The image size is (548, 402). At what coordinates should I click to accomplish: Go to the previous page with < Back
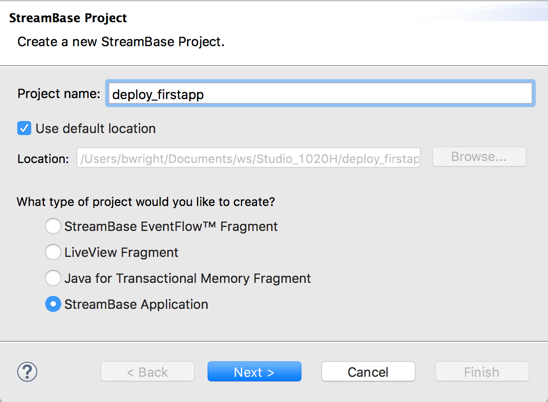tap(147, 372)
